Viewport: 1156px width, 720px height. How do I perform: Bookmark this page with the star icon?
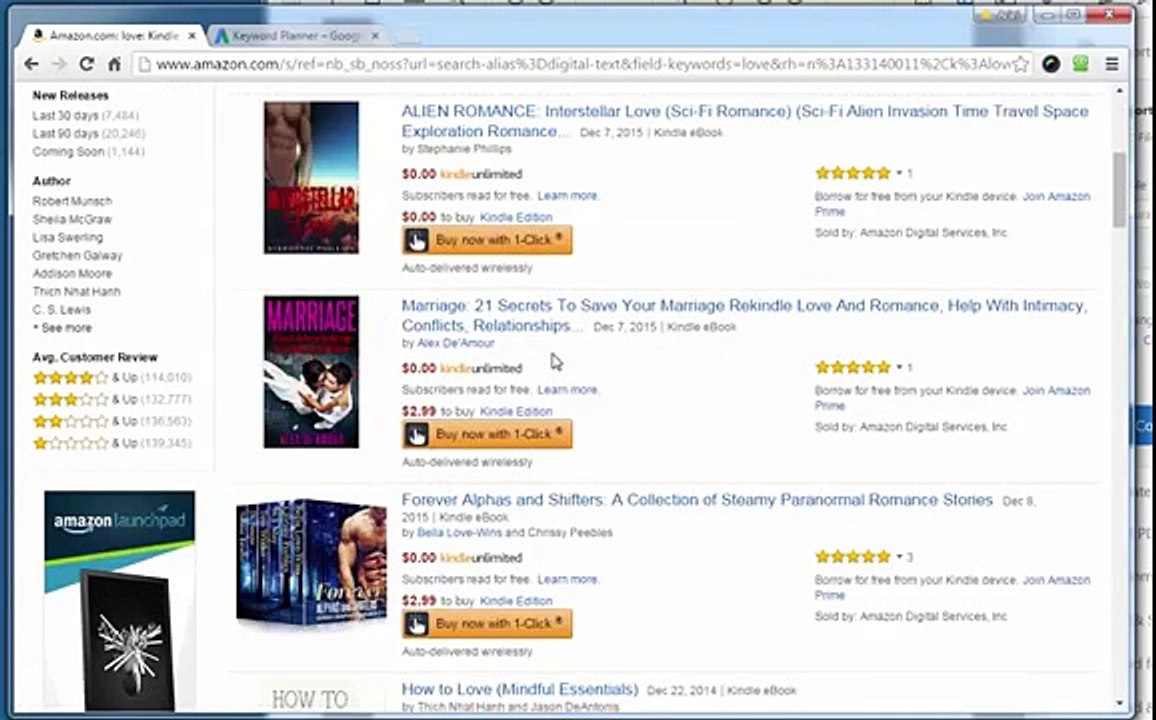pos(1020,65)
